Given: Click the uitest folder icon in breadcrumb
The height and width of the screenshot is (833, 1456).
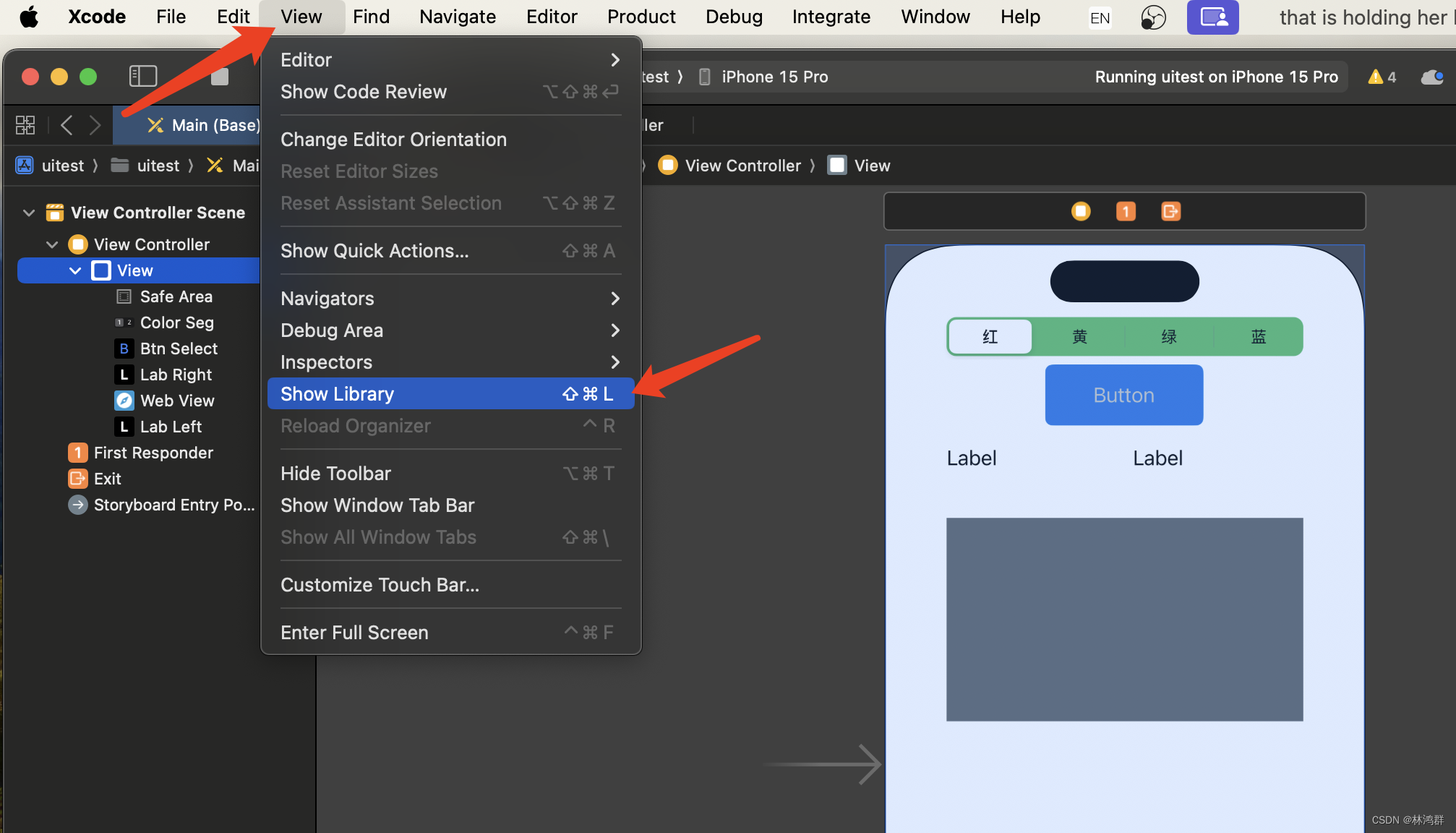Looking at the screenshot, I should pyautogui.click(x=120, y=166).
